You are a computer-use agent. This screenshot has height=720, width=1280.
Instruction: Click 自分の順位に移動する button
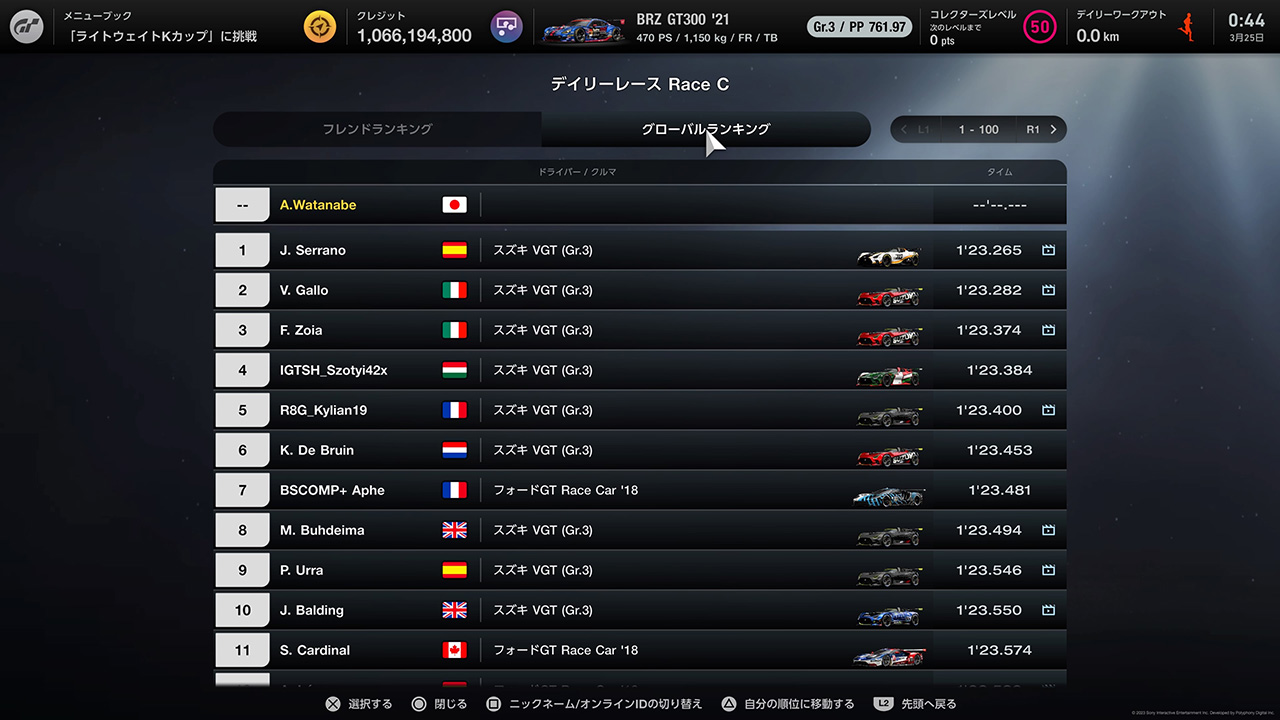[788, 704]
